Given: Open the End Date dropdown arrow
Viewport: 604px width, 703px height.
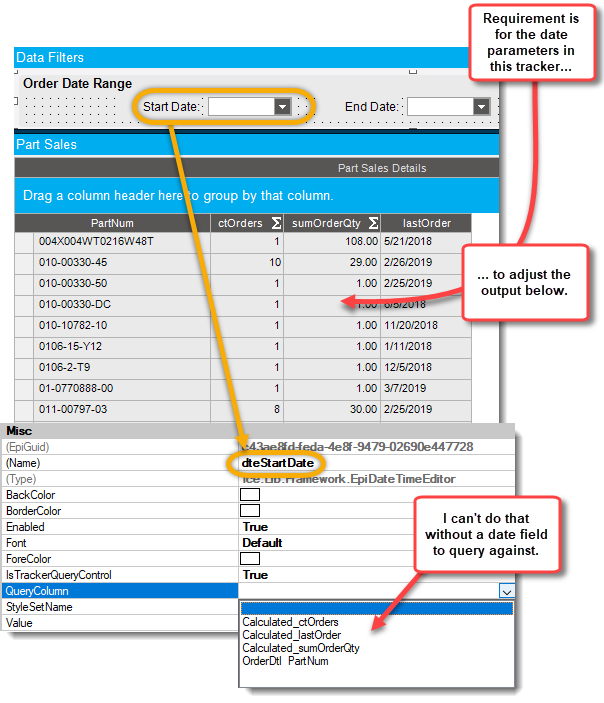Looking at the screenshot, I should (482, 107).
